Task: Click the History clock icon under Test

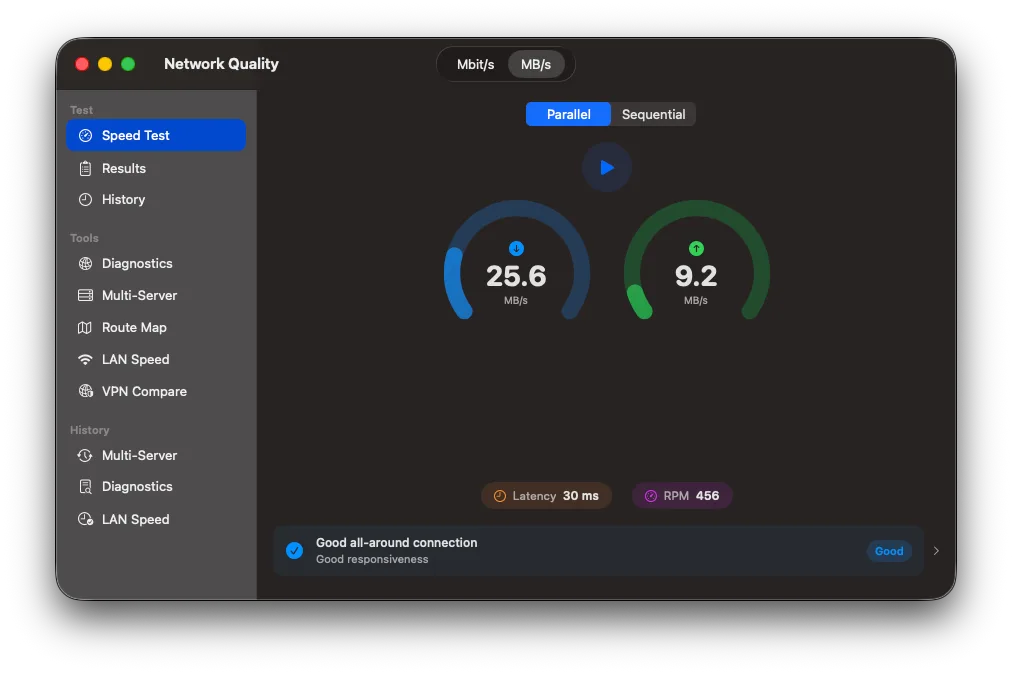Action: (85, 199)
